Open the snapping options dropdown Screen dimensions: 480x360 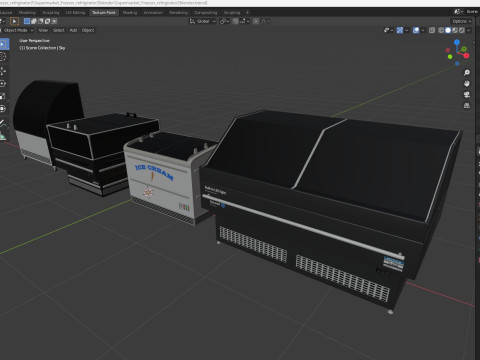pos(244,21)
